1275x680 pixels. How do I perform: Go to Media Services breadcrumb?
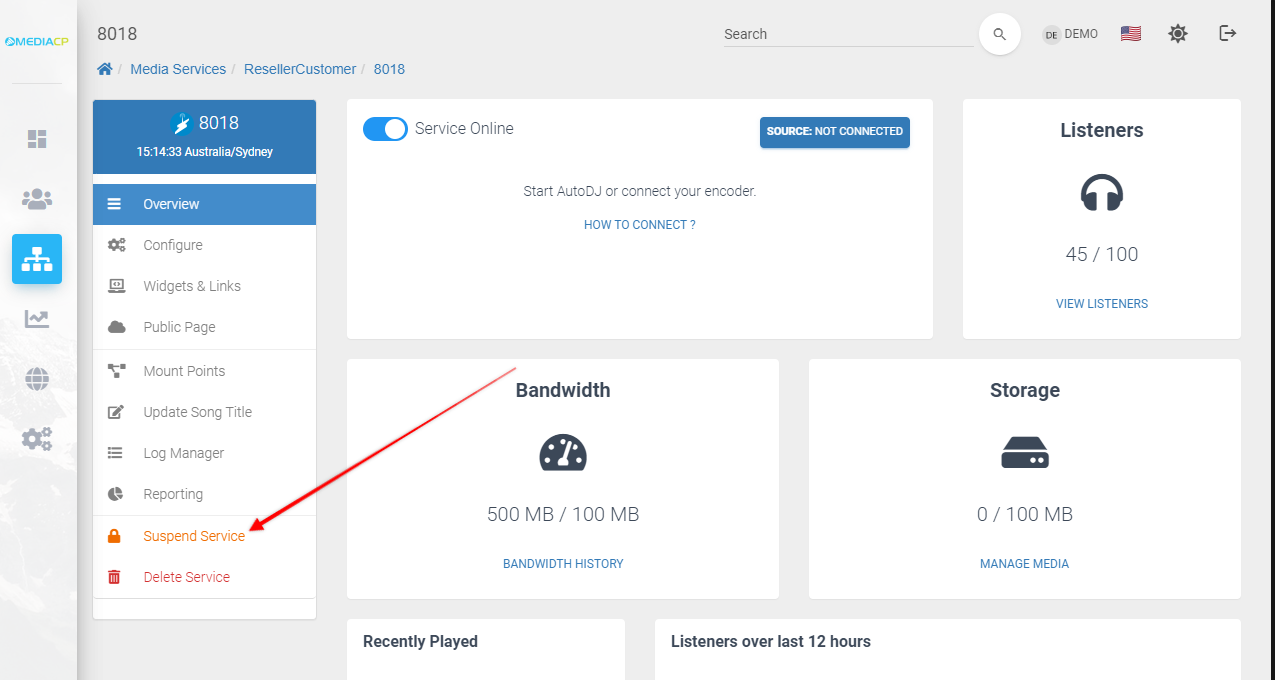(x=178, y=69)
